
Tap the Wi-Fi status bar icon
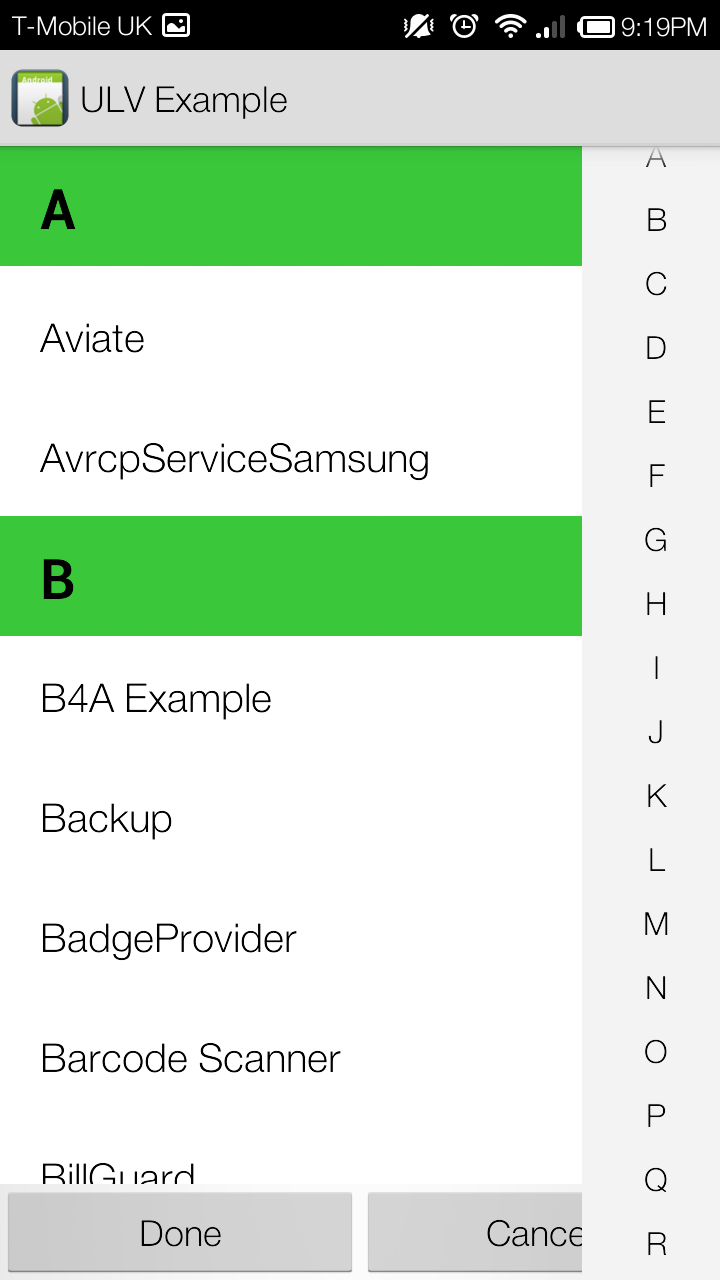coord(510,26)
